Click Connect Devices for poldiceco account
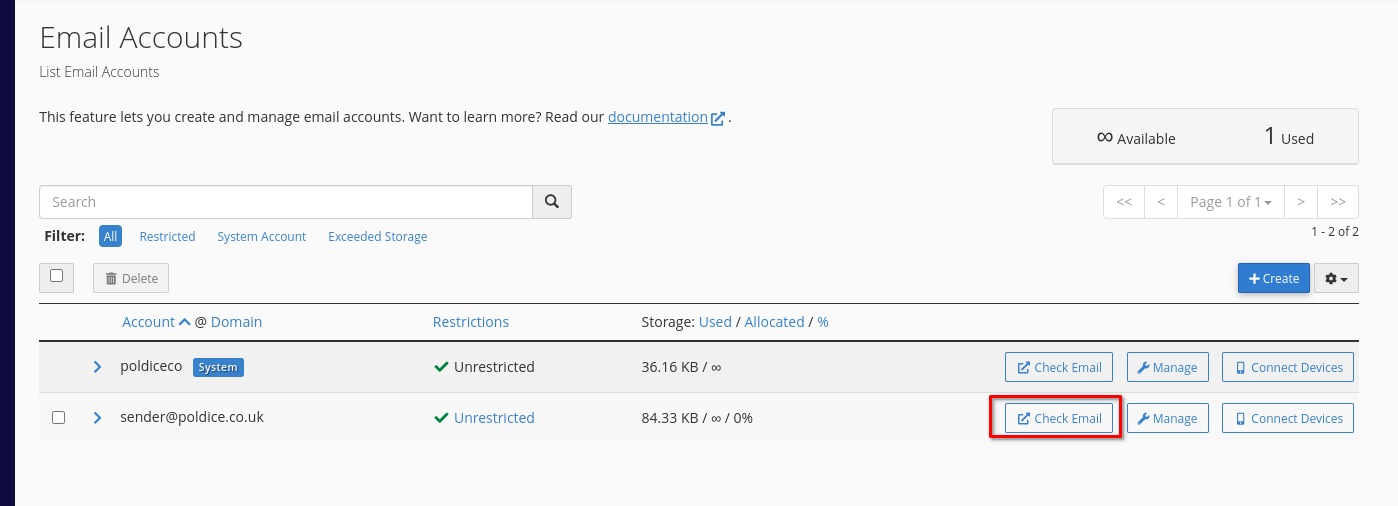This screenshot has width=1398, height=506. 1287,367
